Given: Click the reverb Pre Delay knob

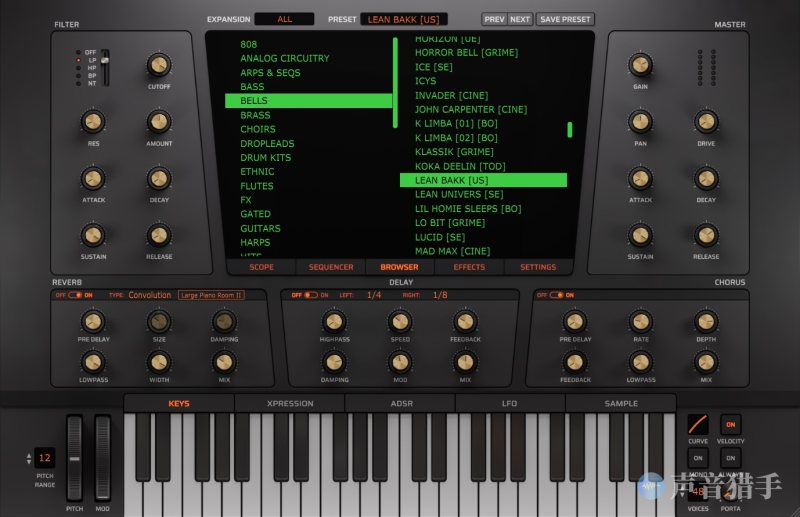Looking at the screenshot, I should tap(93, 321).
